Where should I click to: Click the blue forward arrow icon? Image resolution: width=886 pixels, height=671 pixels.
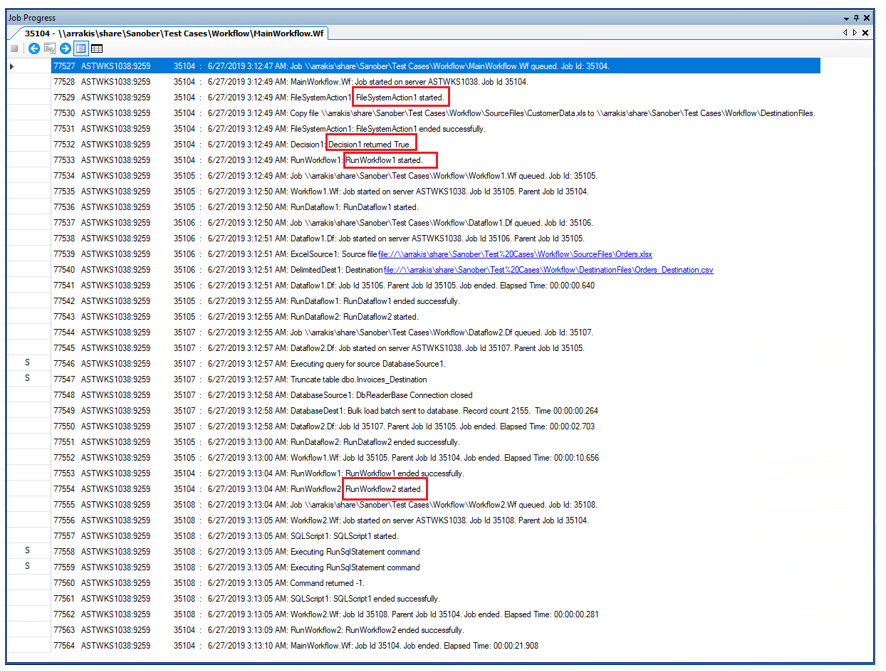coord(65,48)
